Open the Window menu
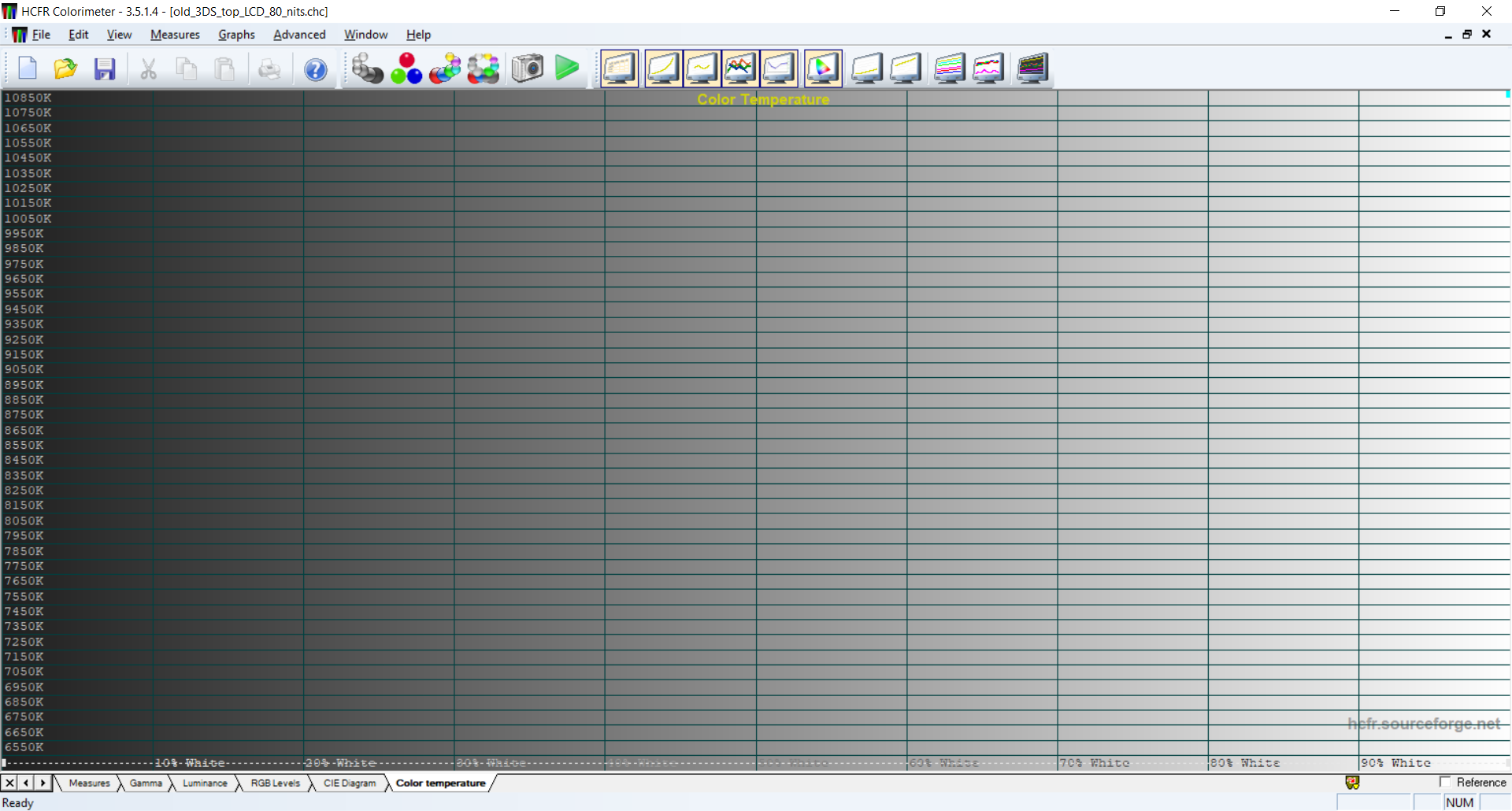The height and width of the screenshot is (811, 1512). 365,35
